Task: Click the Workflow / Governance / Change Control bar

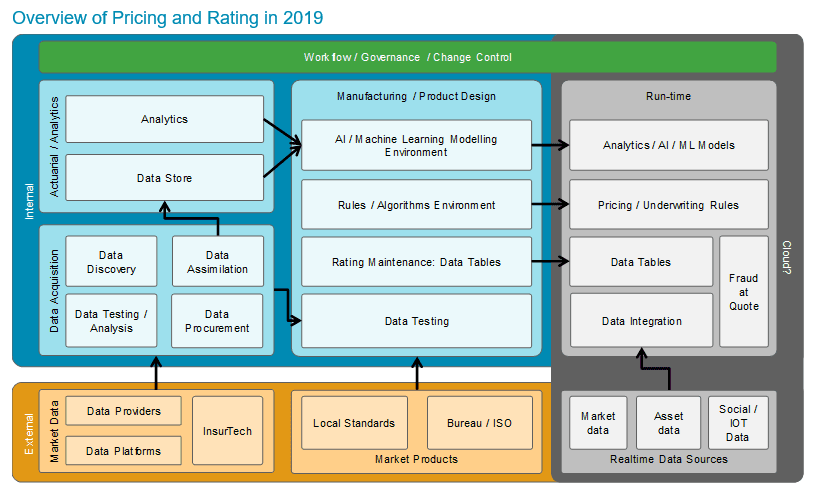Action: [407, 57]
